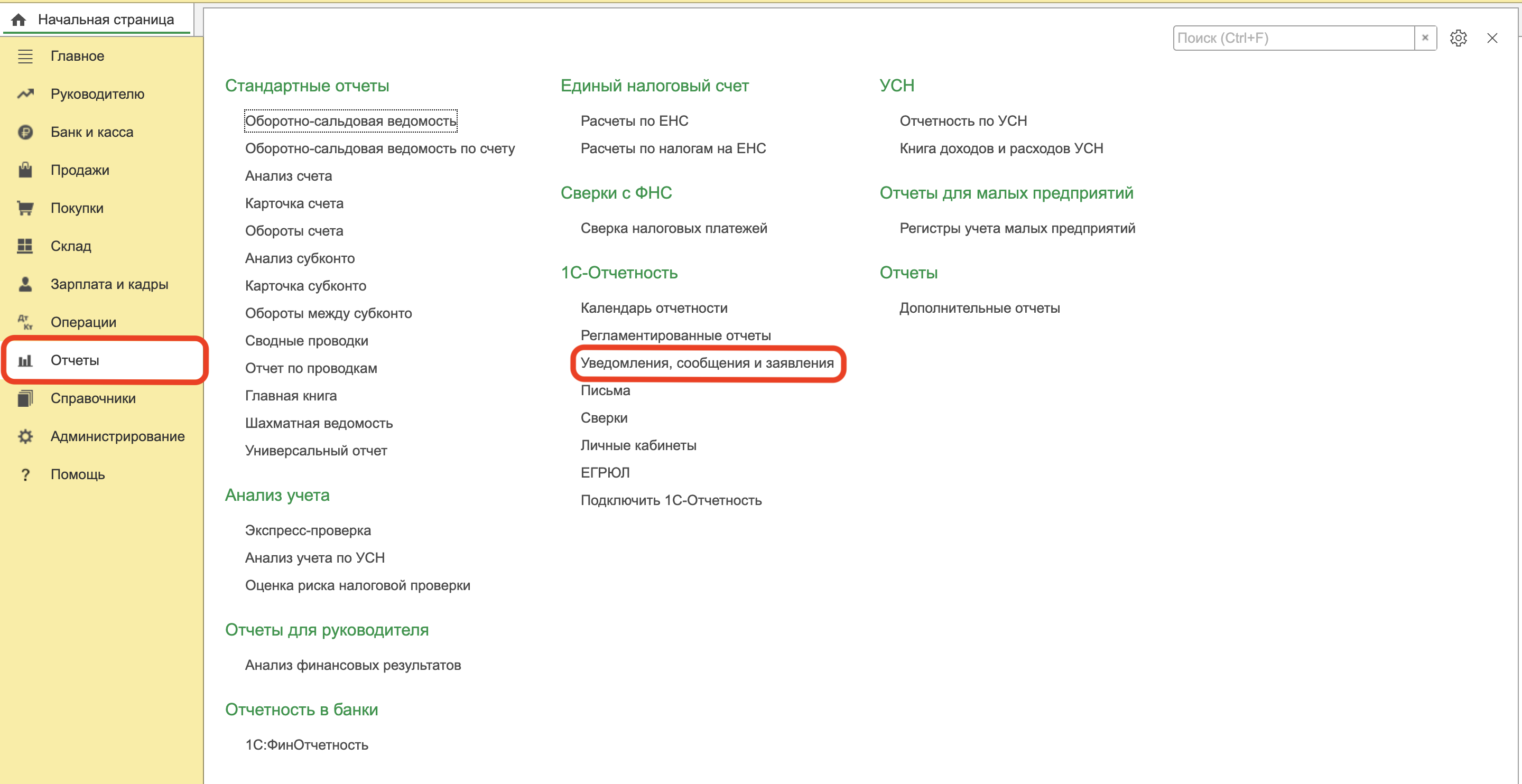1522x784 pixels.
Task: Open Оборотно-сальдовая ведомость report
Action: pos(350,121)
